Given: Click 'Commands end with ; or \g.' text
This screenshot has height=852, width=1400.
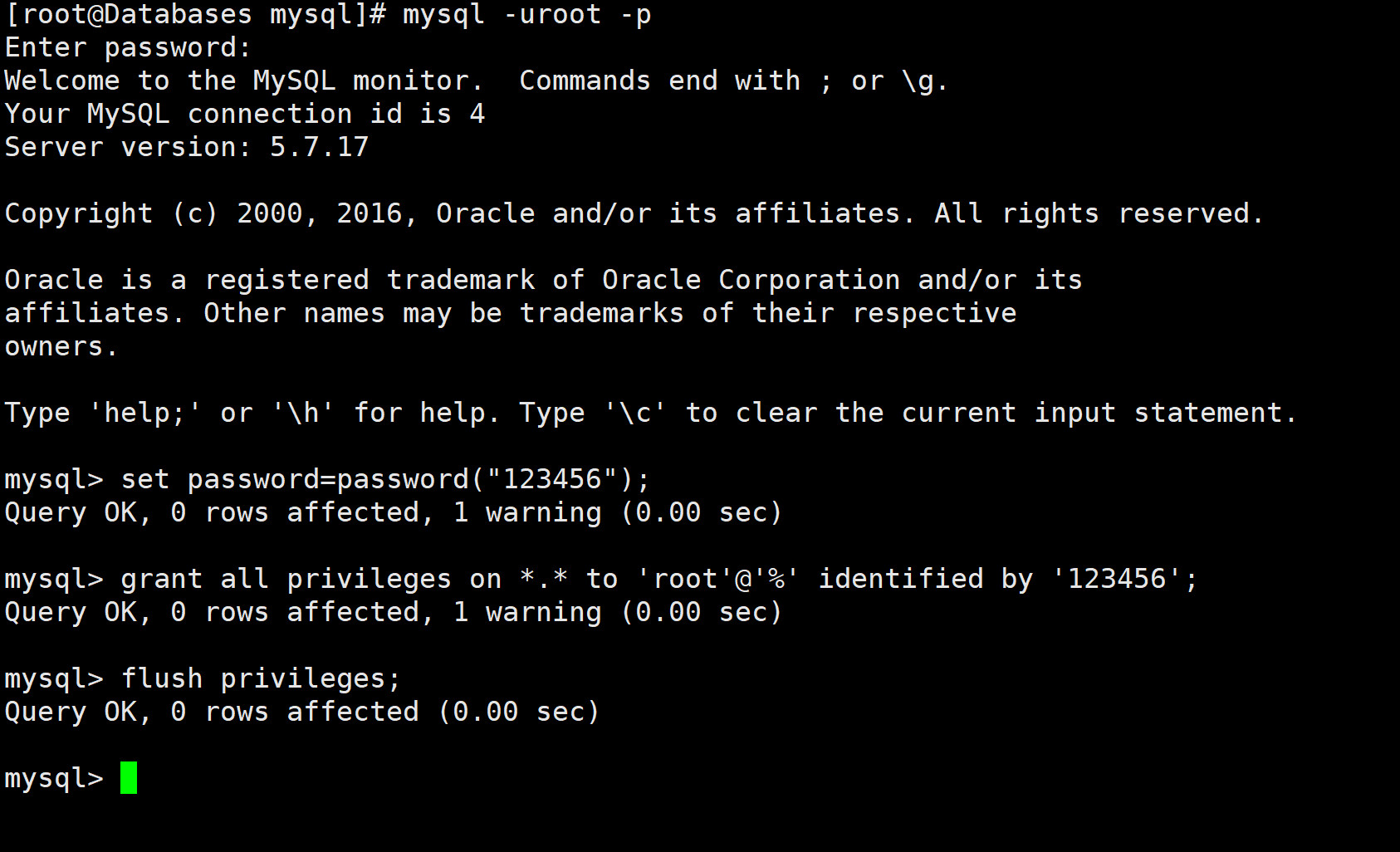Looking at the screenshot, I should pos(734,81).
